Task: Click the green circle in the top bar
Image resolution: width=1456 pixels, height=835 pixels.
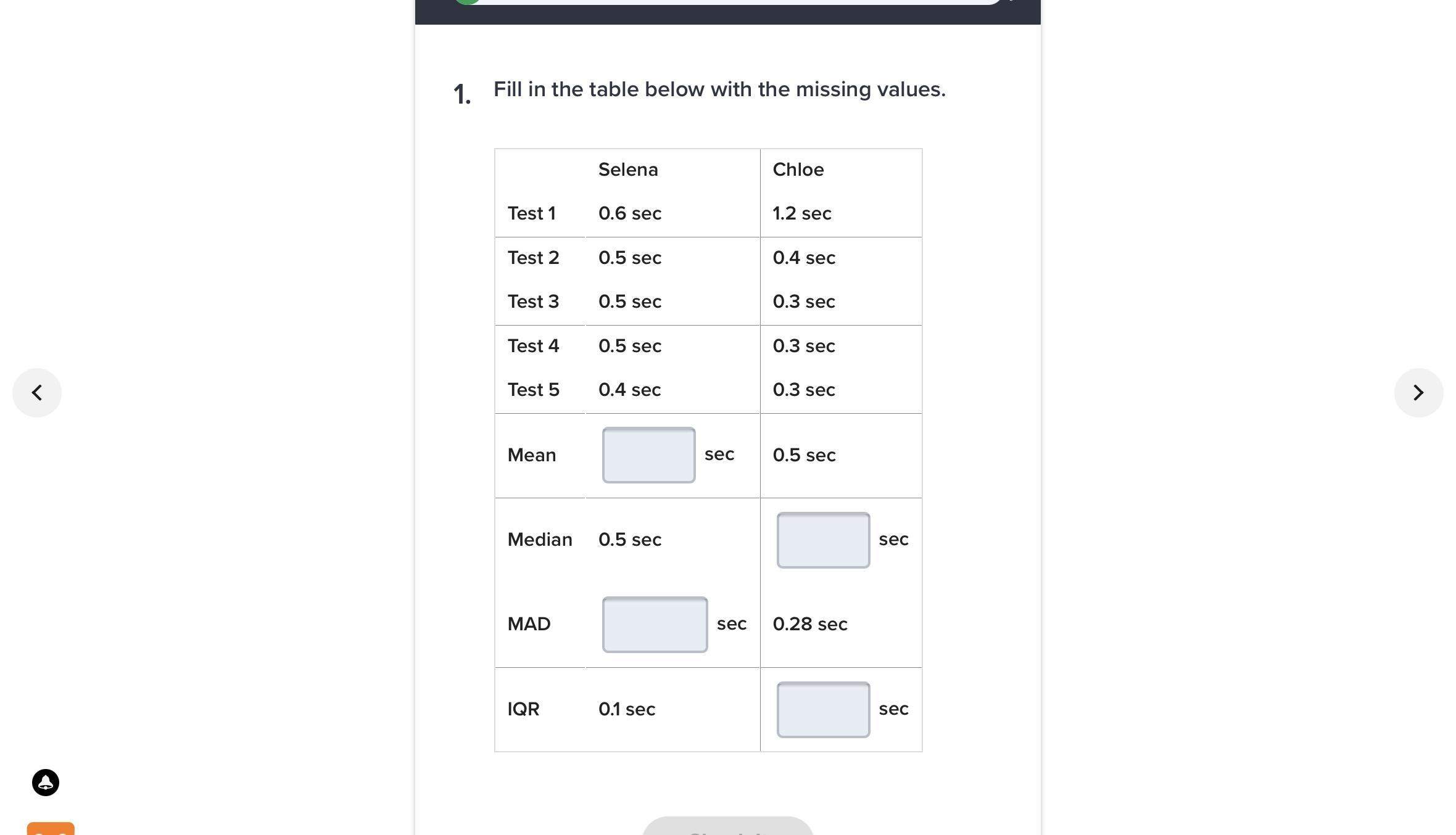Action: pos(467,2)
